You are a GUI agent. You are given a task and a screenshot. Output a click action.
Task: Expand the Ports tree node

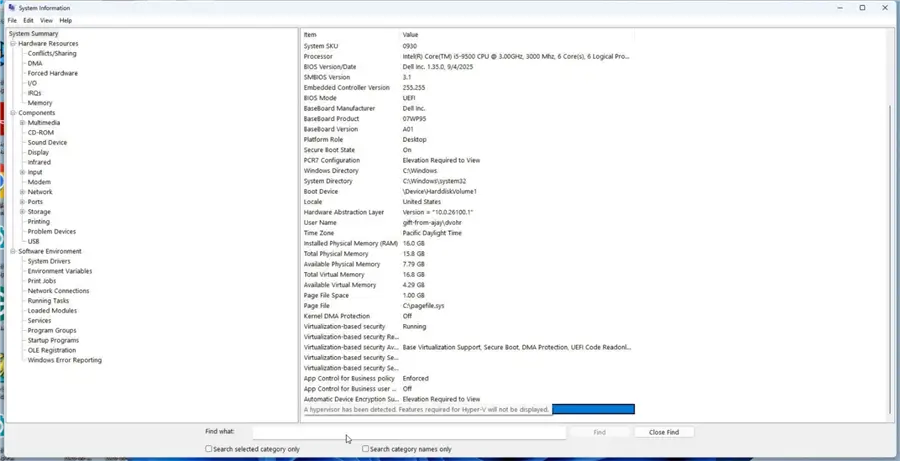coord(22,202)
